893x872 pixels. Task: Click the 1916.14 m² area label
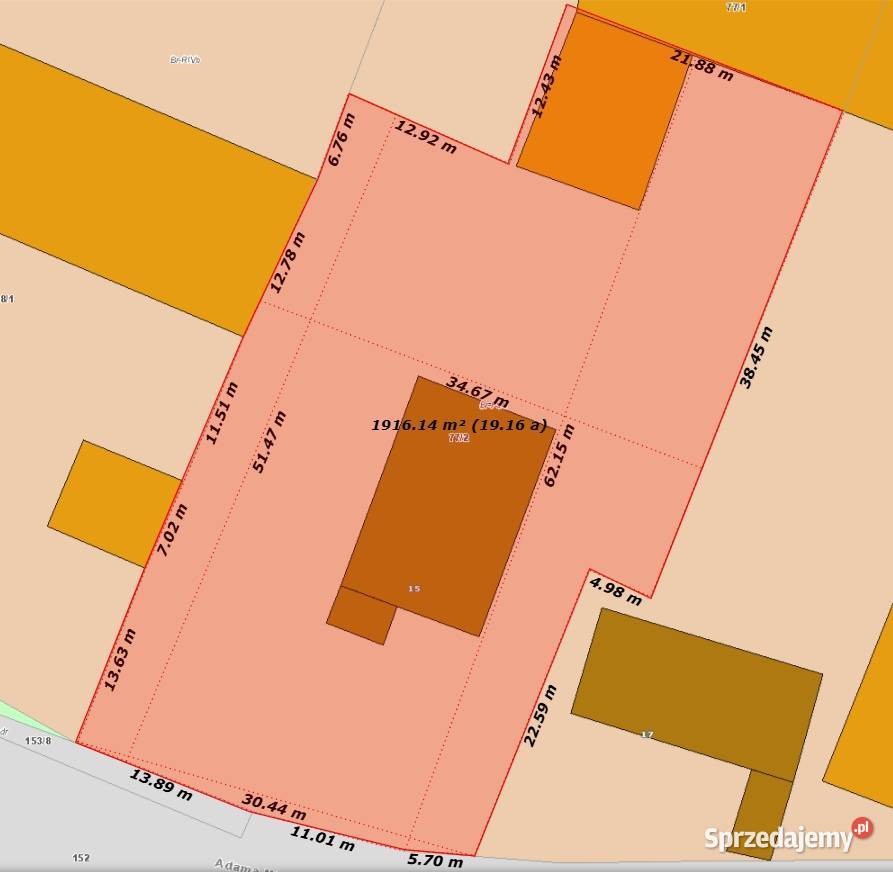459,425
